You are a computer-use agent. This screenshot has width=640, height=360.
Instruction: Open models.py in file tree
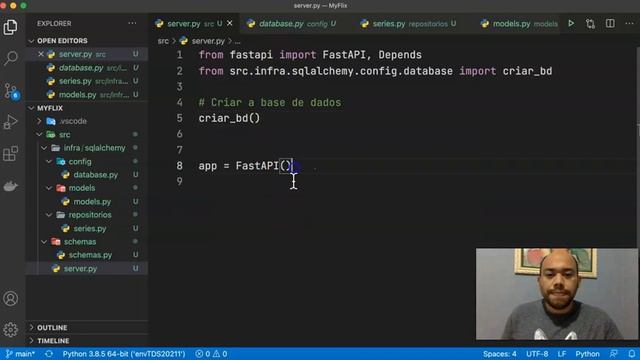tap(92, 202)
